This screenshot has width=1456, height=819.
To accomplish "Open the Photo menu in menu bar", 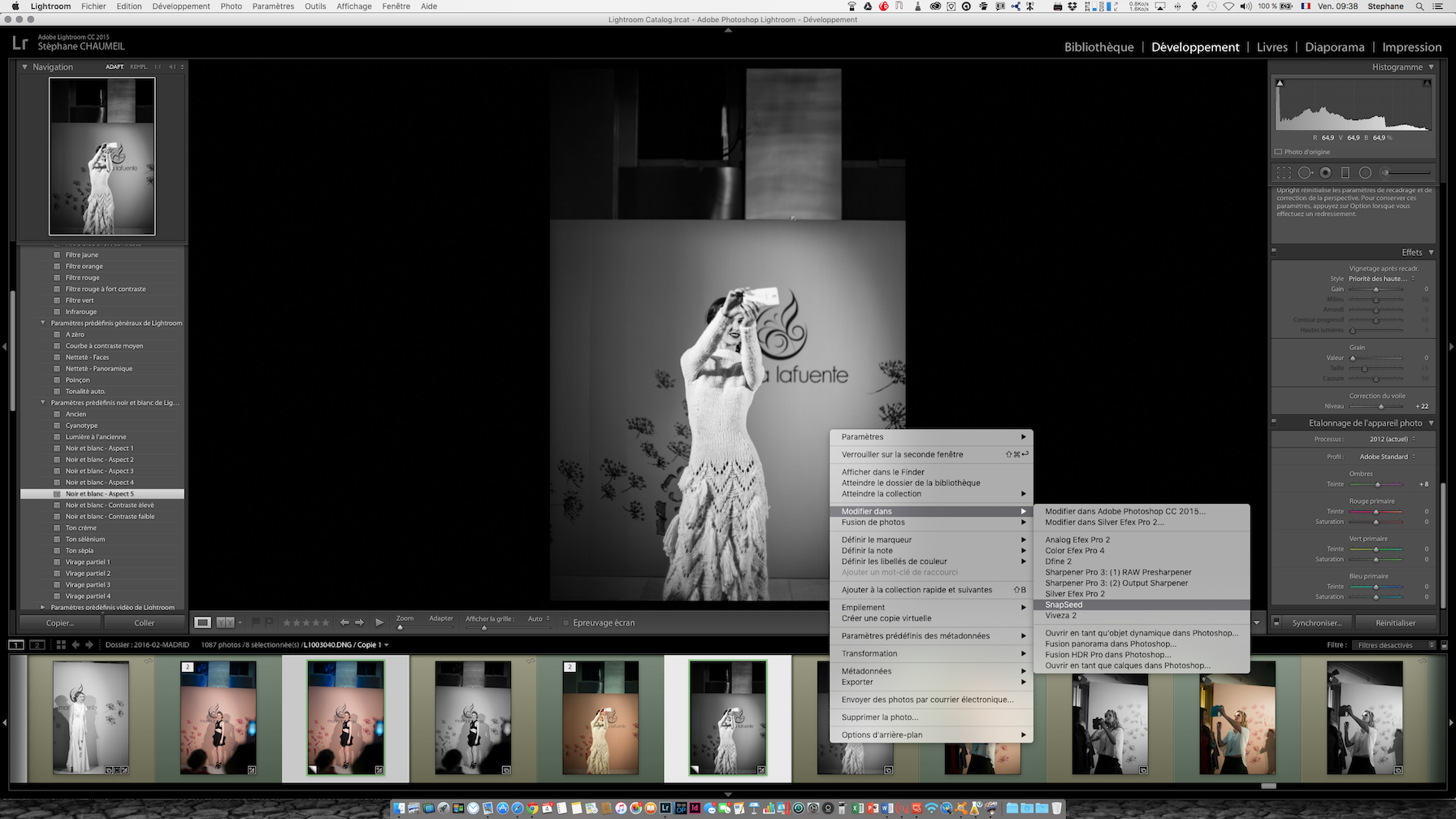I will 231,6.
